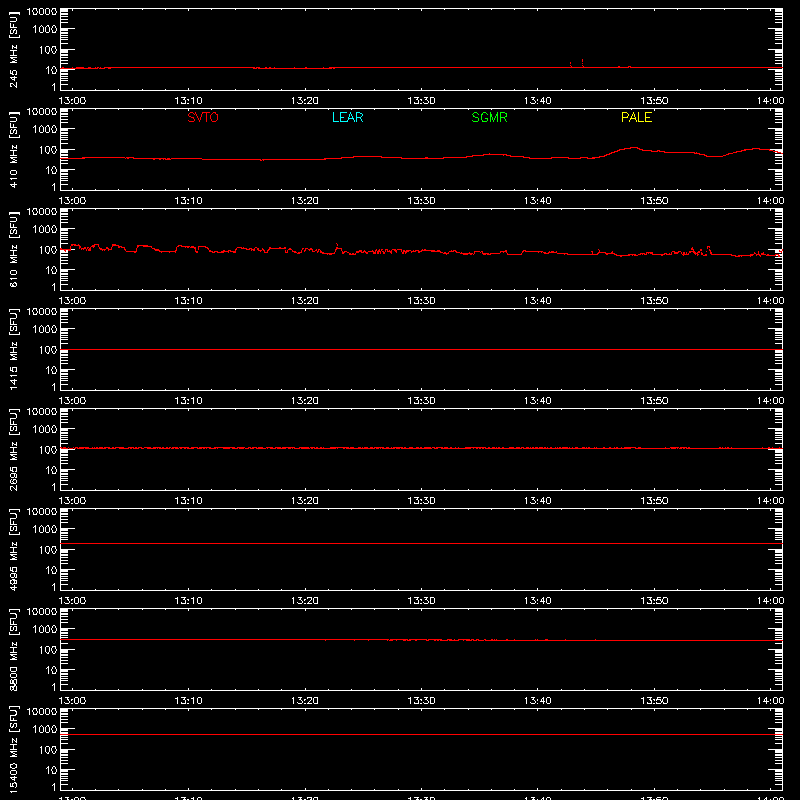Click 13:50 label below the 4995 MHz plot
The height and width of the screenshot is (800, 800).
[x=654, y=601]
